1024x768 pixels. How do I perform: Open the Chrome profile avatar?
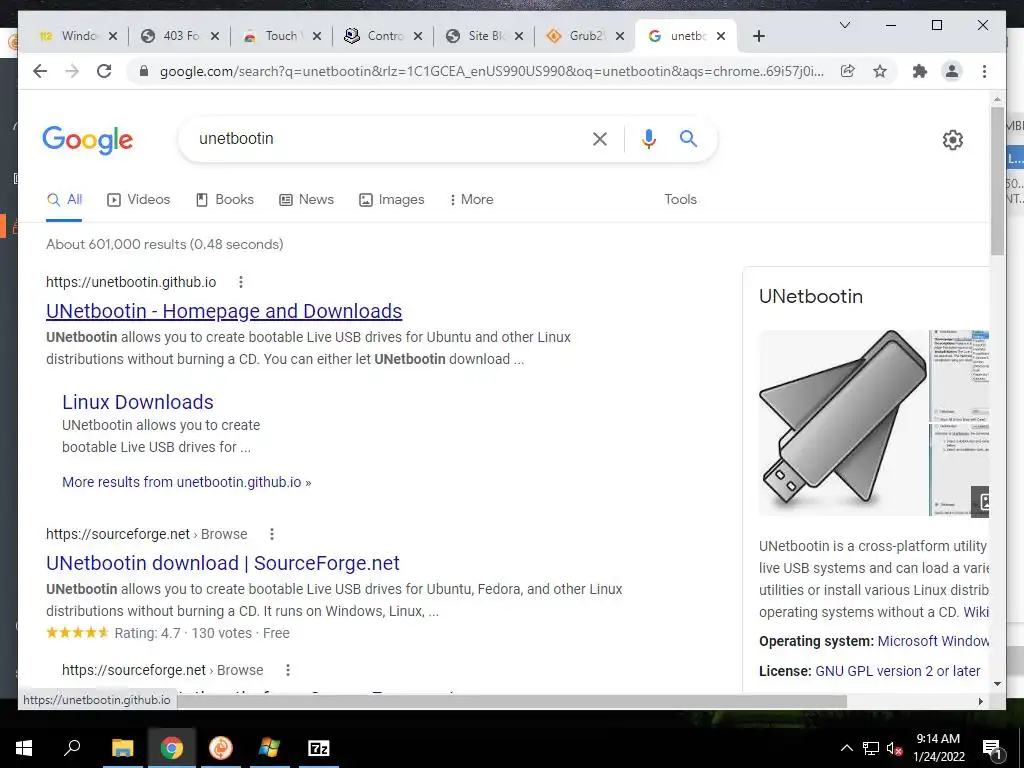[x=952, y=71]
